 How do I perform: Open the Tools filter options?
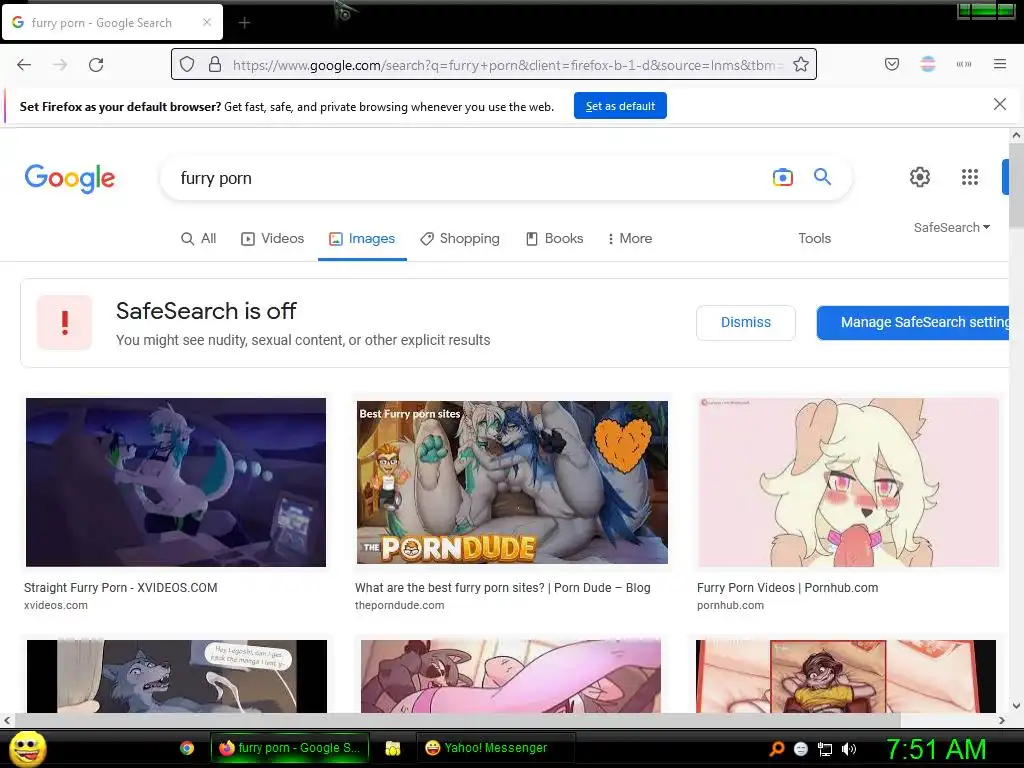click(x=814, y=238)
